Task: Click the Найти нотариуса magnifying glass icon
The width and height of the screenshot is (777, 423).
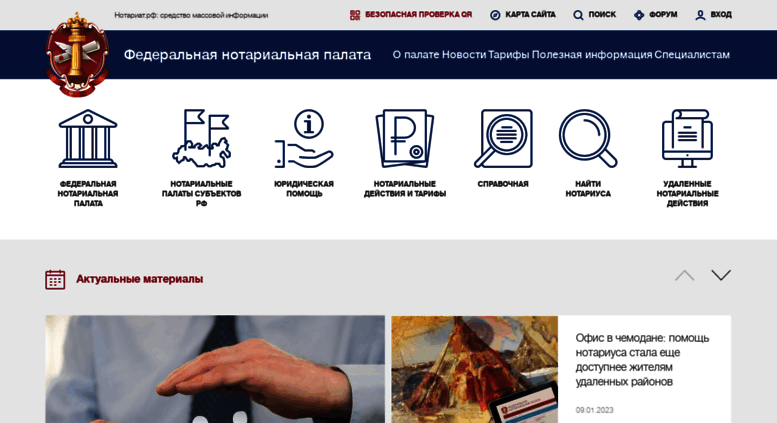Action: coord(588,139)
